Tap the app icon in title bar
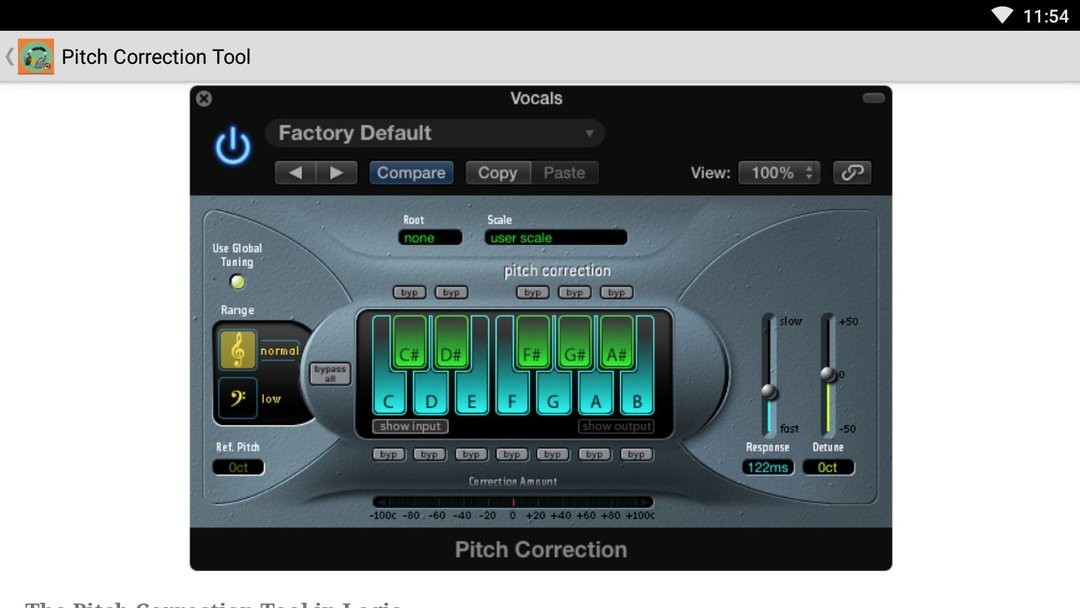Screen dimensions: 1080x608 click(36, 57)
